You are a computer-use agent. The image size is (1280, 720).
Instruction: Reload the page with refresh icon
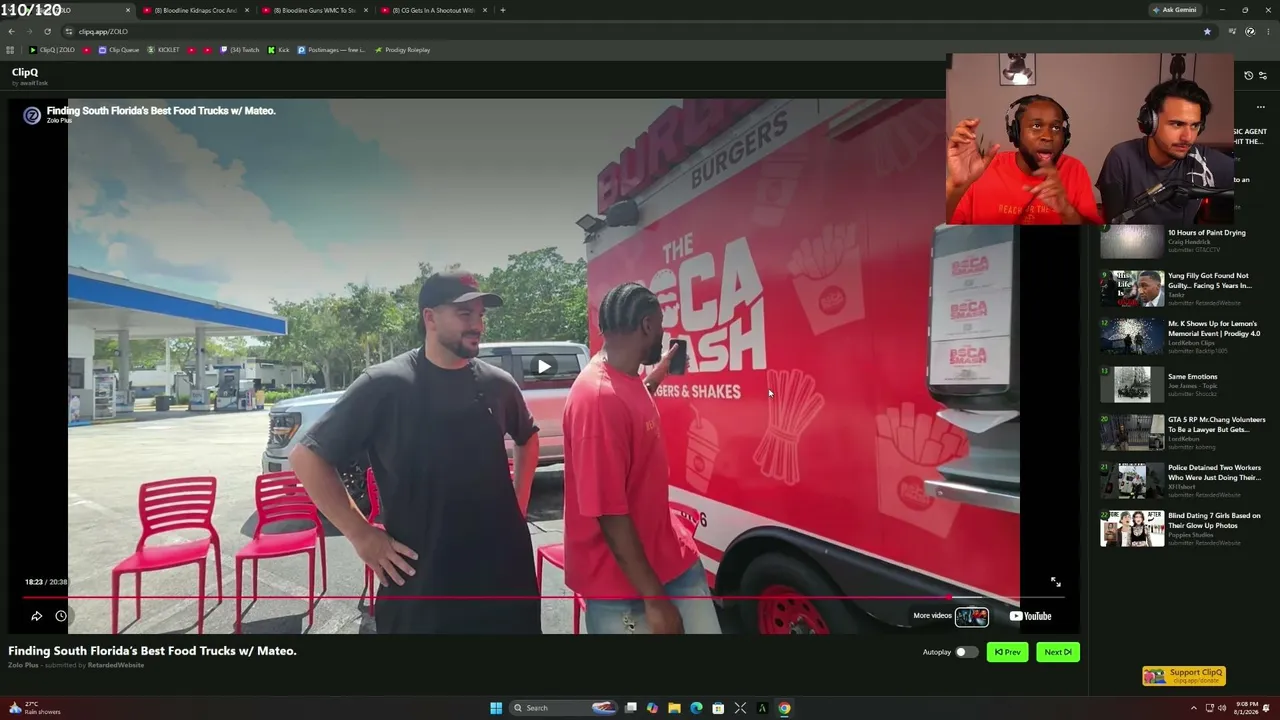pyautogui.click(x=47, y=31)
